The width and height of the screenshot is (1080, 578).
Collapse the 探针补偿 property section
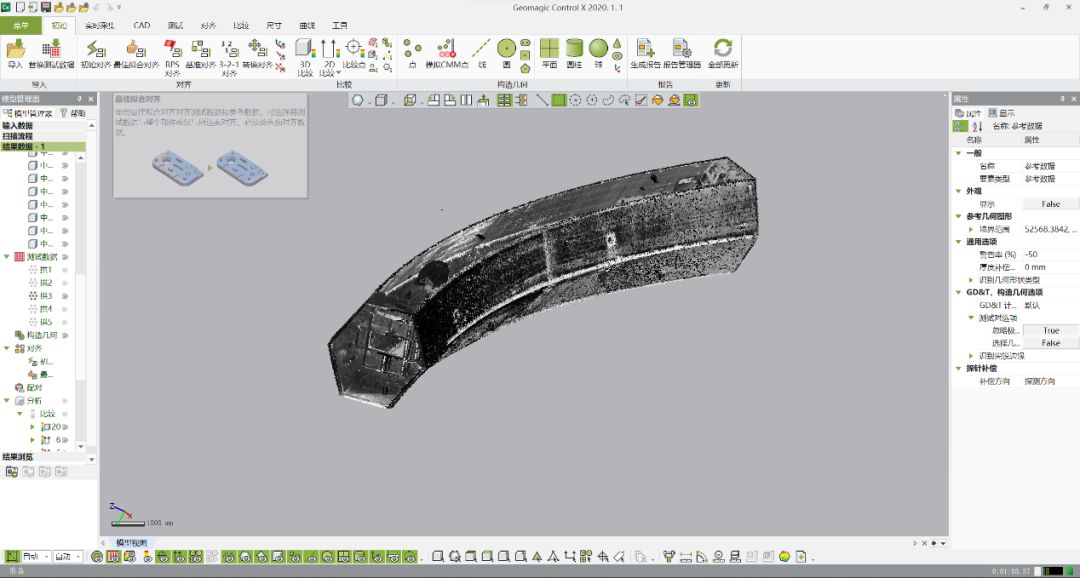pyautogui.click(x=958, y=369)
